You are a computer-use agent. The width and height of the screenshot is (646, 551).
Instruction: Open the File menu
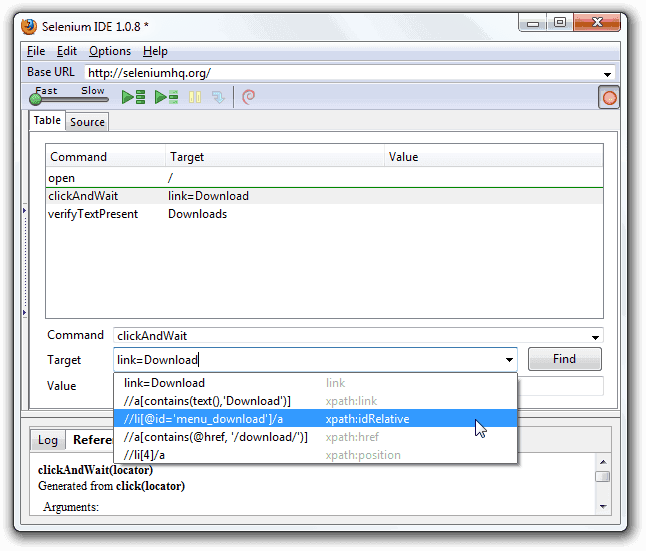click(x=36, y=51)
